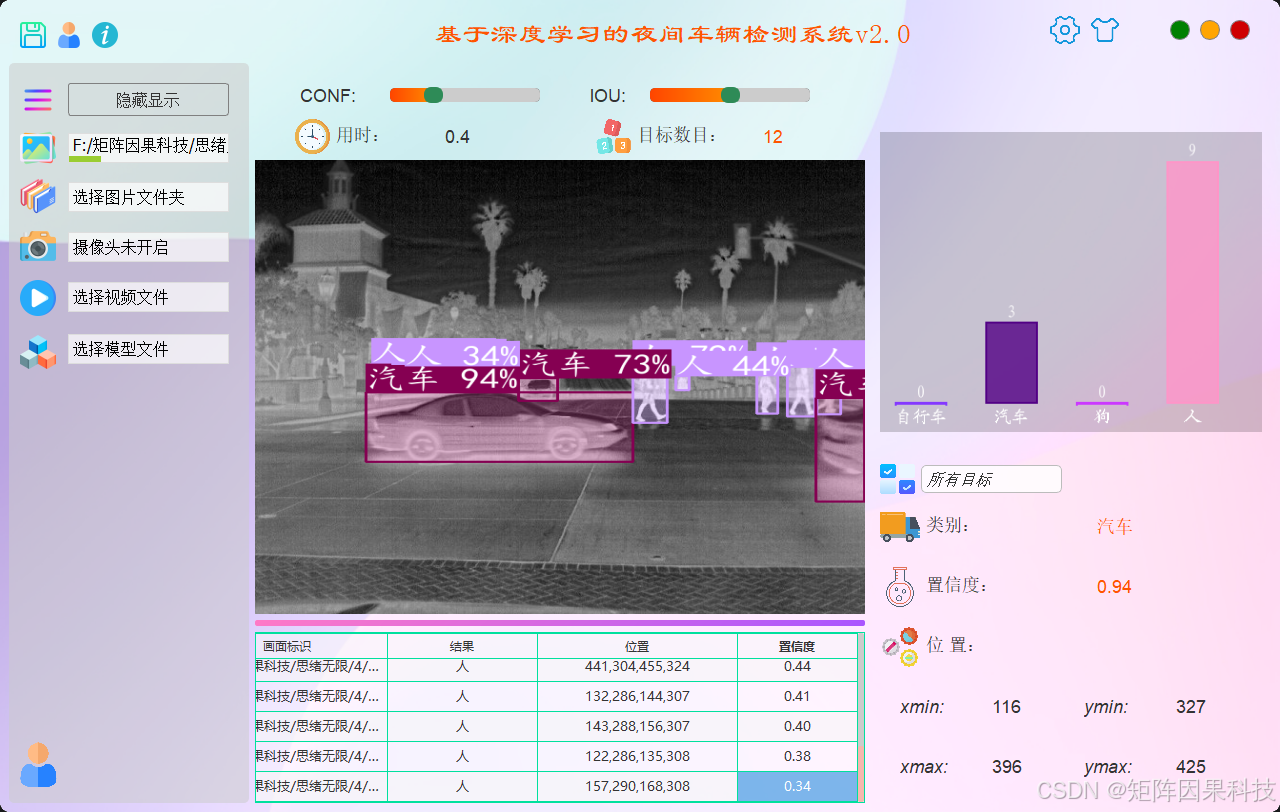
Task: Select the 0.40 confidence cell
Action: click(797, 726)
